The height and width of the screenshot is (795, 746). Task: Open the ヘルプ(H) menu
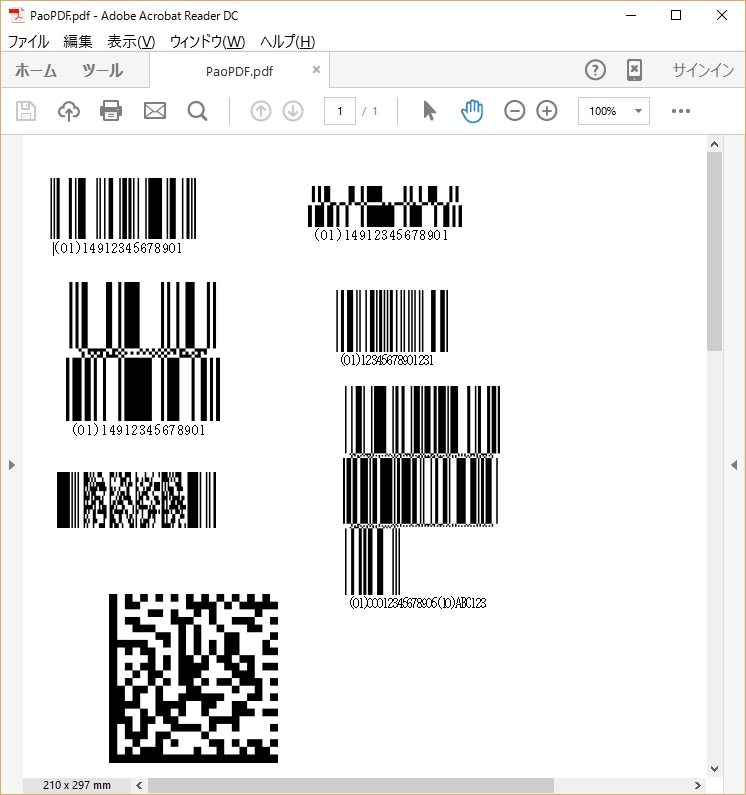point(288,42)
